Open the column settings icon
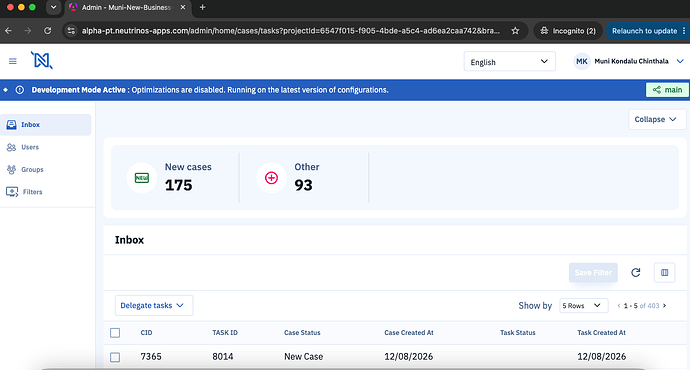 (664, 273)
